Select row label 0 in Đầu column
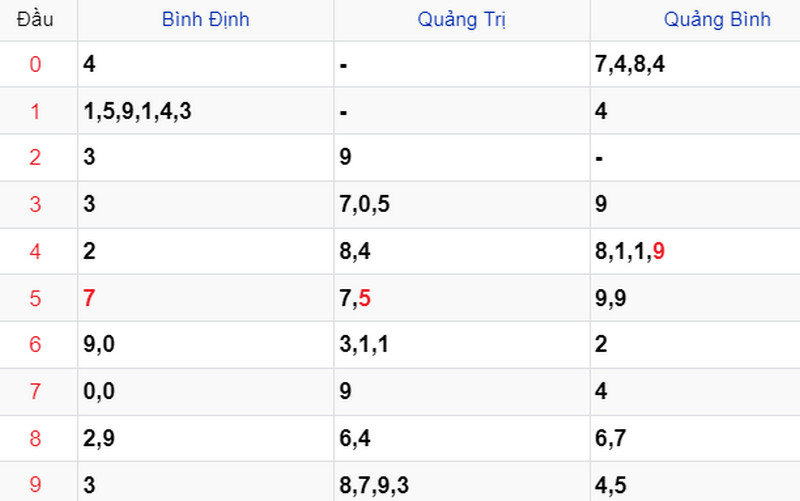 point(35,64)
